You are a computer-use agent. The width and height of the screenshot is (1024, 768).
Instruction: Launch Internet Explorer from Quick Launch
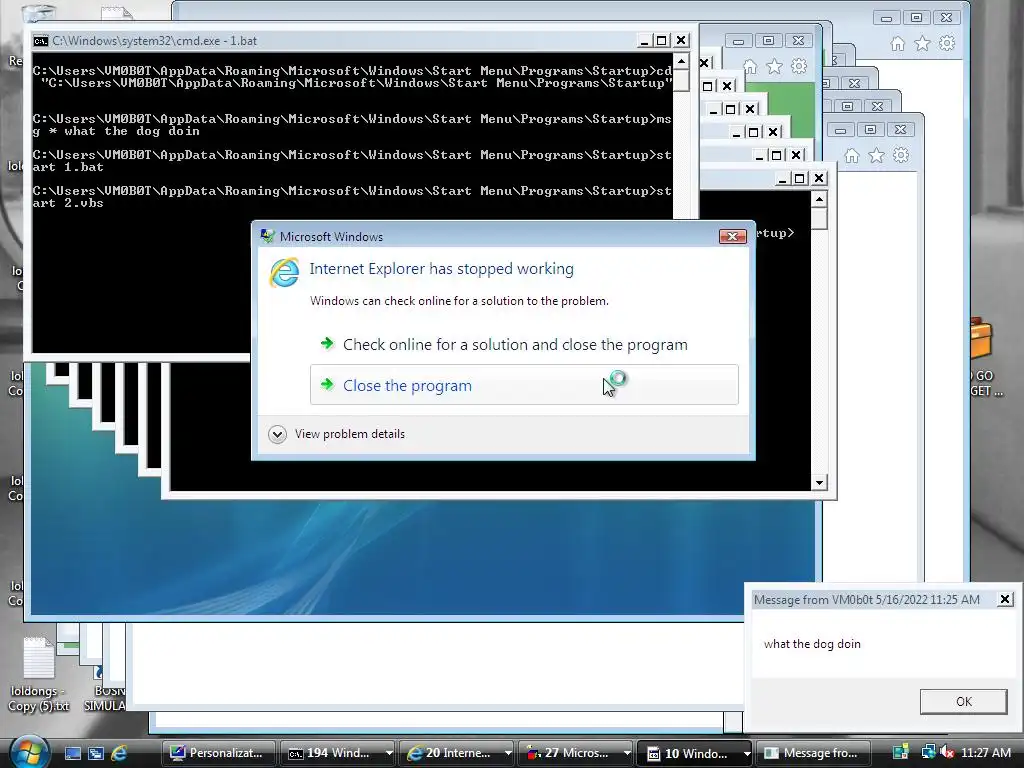[x=119, y=753]
